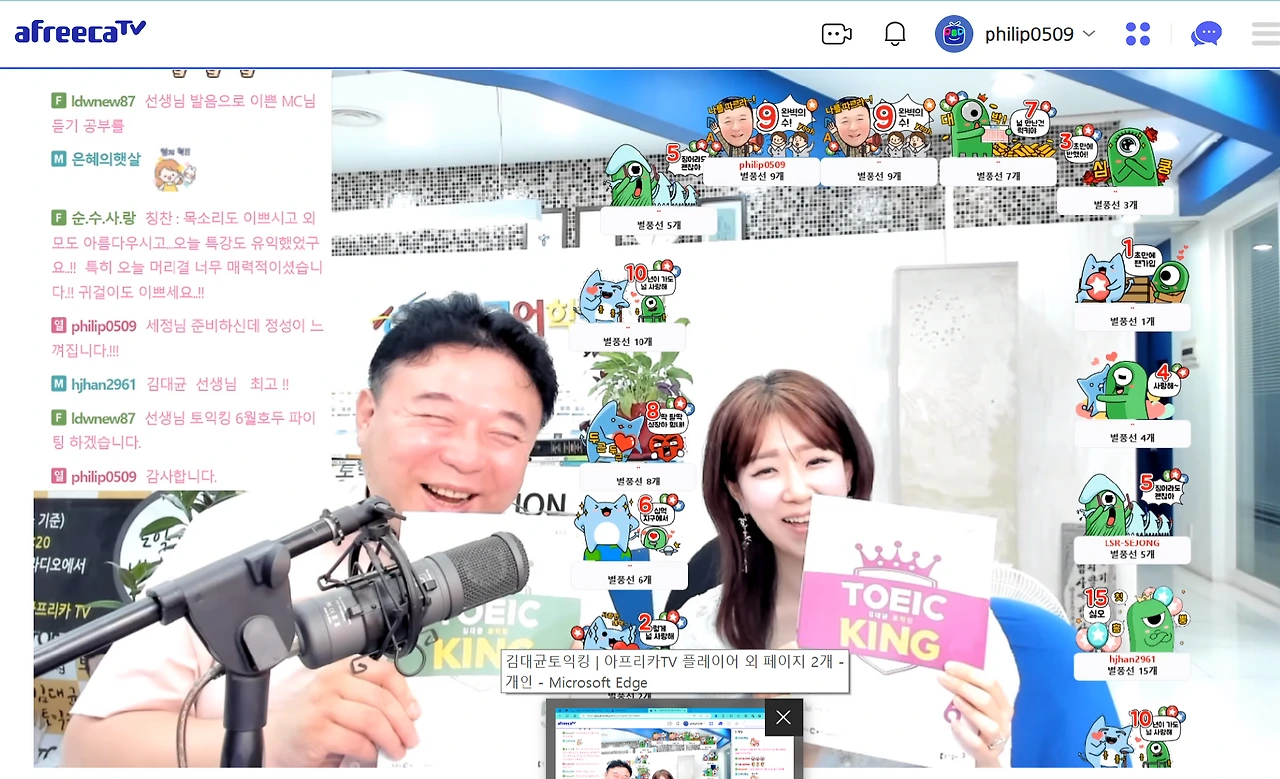The width and height of the screenshot is (1280, 779).
Task: Click ldwnew87 on the '이쁜 MC님' message
Action: [x=103, y=101]
